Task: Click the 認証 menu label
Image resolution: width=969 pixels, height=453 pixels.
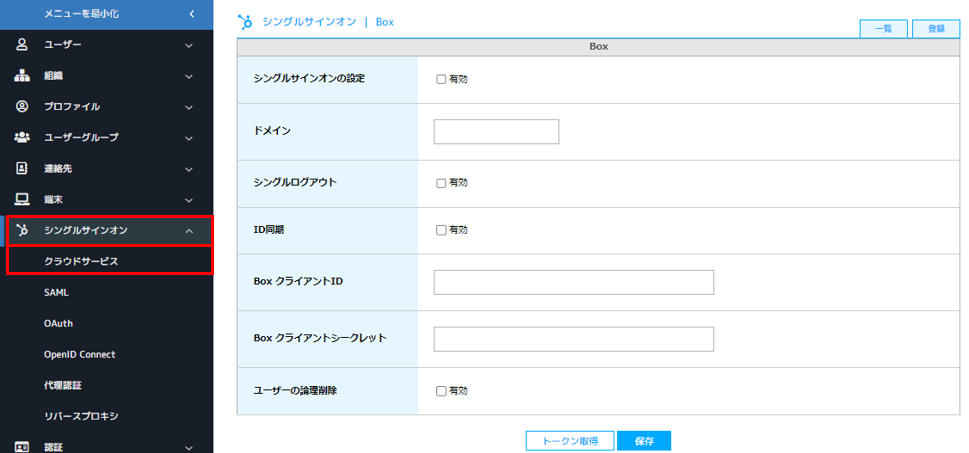Action: [x=53, y=447]
